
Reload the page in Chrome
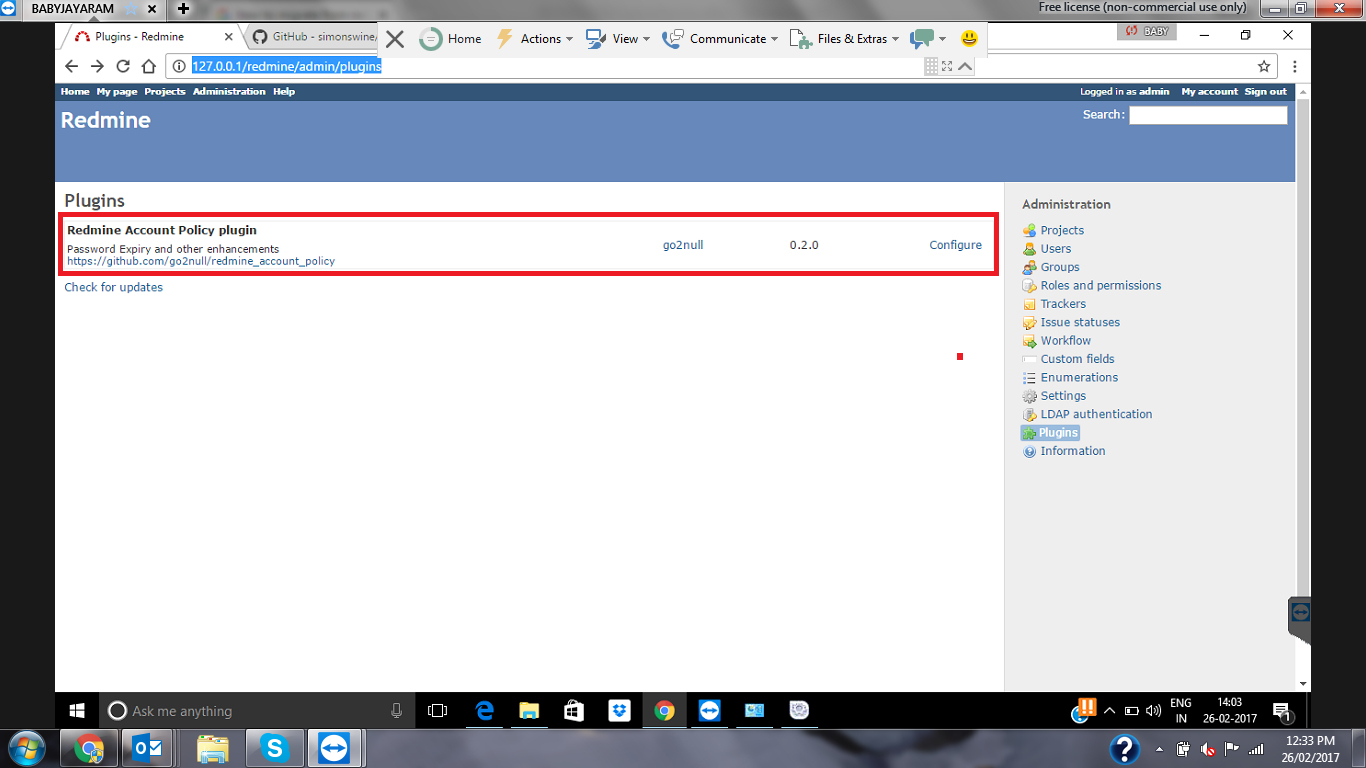(x=123, y=66)
